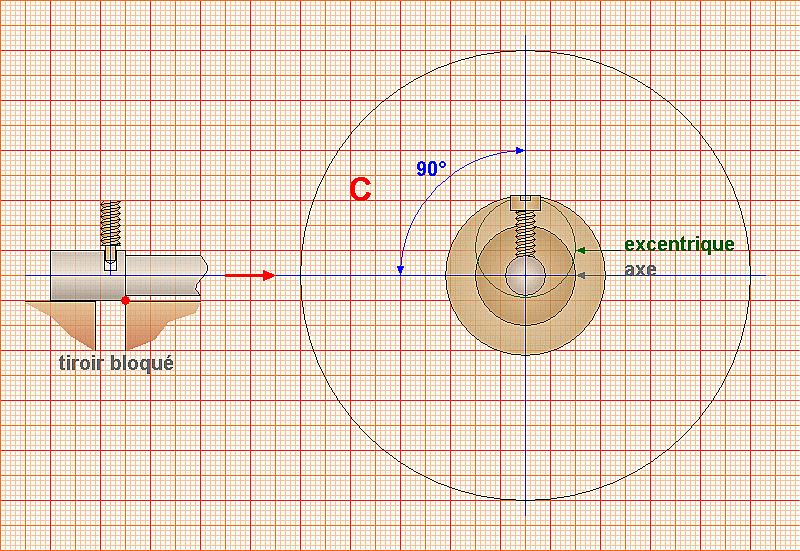Image resolution: width=800 pixels, height=551 pixels.
Task: Select the blue 90° angle label
Action: 431,169
